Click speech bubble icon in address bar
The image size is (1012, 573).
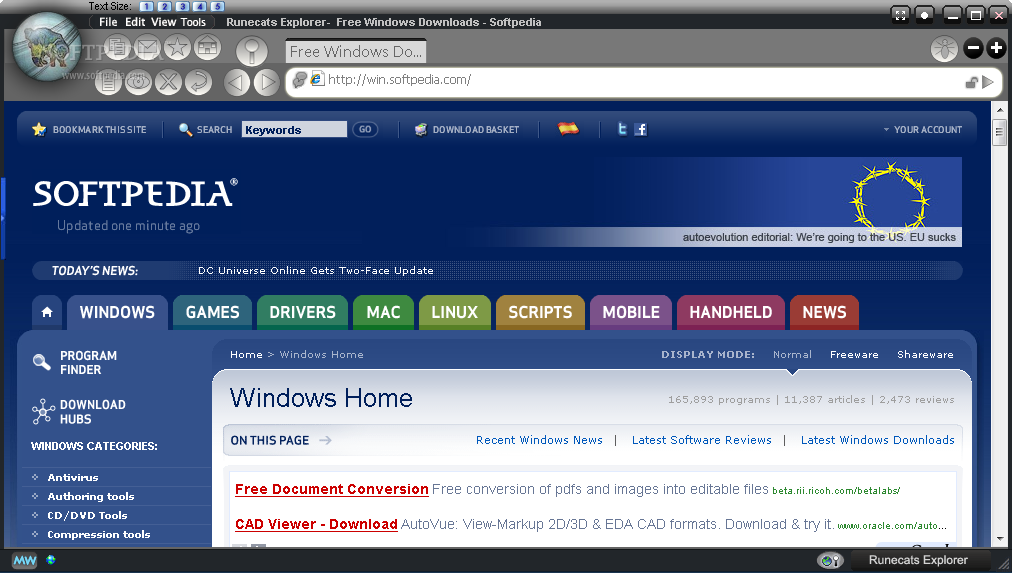point(299,79)
